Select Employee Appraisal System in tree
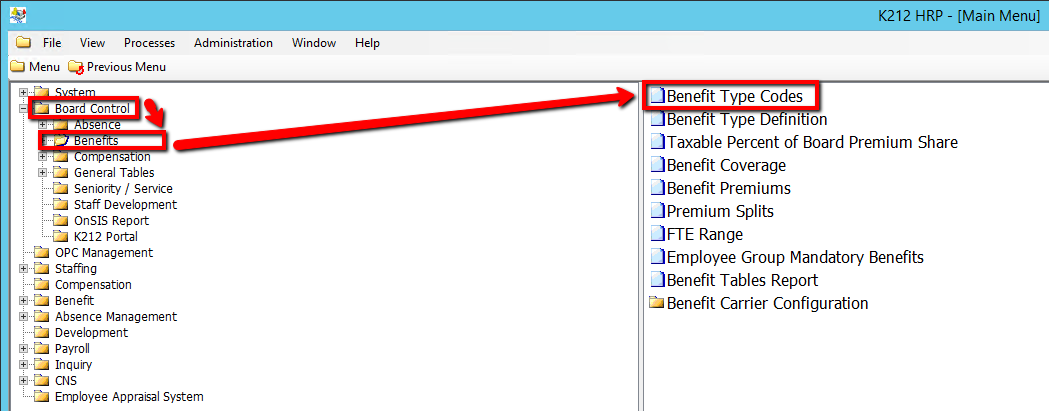Screen dimensions: 1049x411 (x=128, y=397)
